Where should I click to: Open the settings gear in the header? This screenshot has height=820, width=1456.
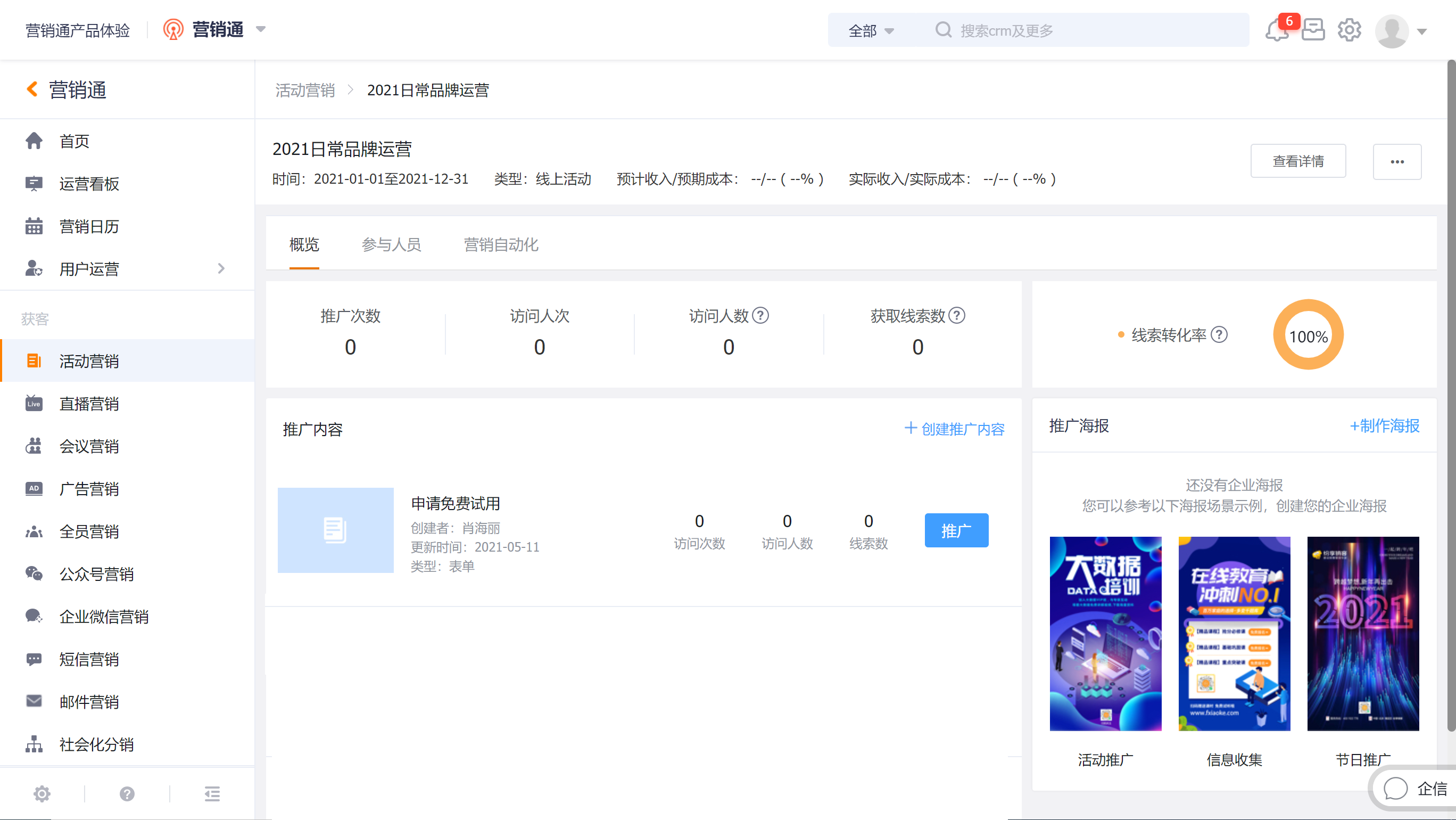point(1349,30)
